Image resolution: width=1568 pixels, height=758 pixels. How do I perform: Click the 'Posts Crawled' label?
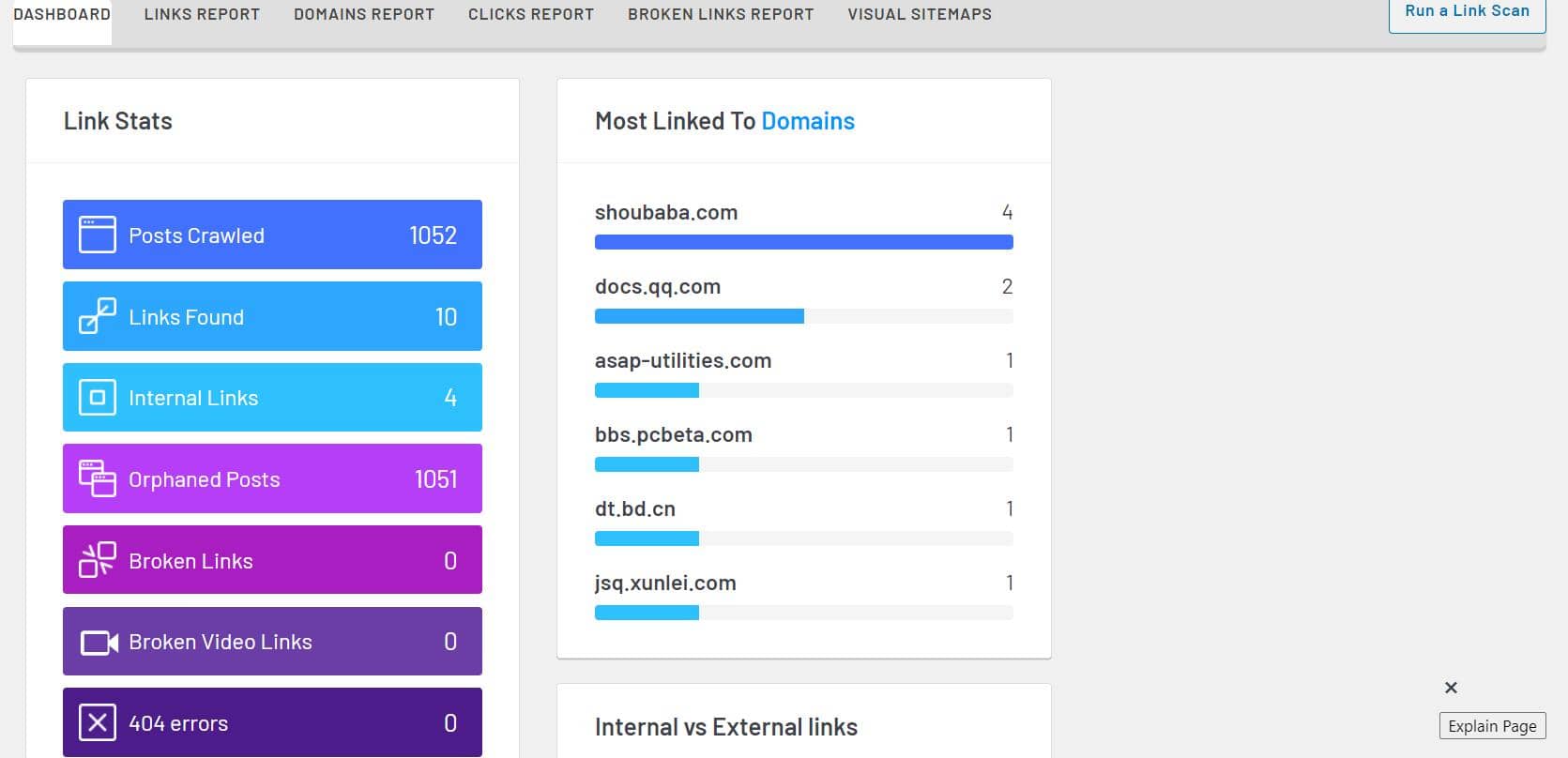tap(196, 235)
